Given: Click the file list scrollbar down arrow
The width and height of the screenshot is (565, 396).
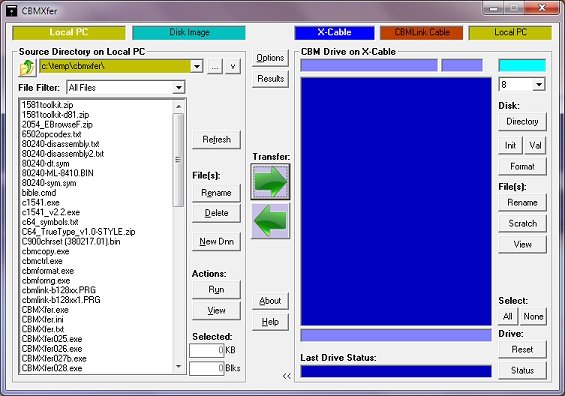Looking at the screenshot, I should tap(178, 367).
